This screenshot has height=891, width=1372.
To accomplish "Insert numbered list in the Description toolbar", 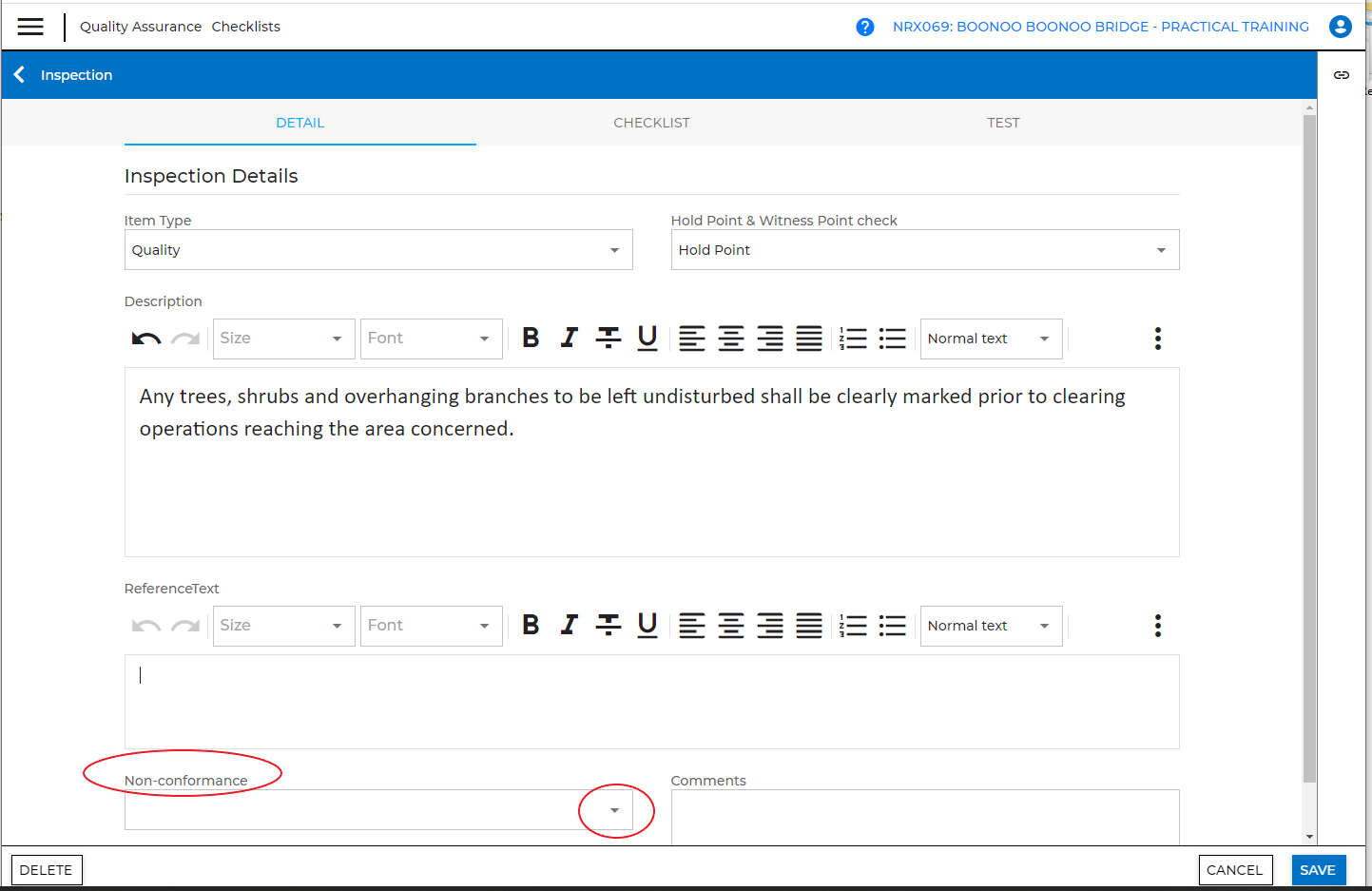I will tap(853, 339).
